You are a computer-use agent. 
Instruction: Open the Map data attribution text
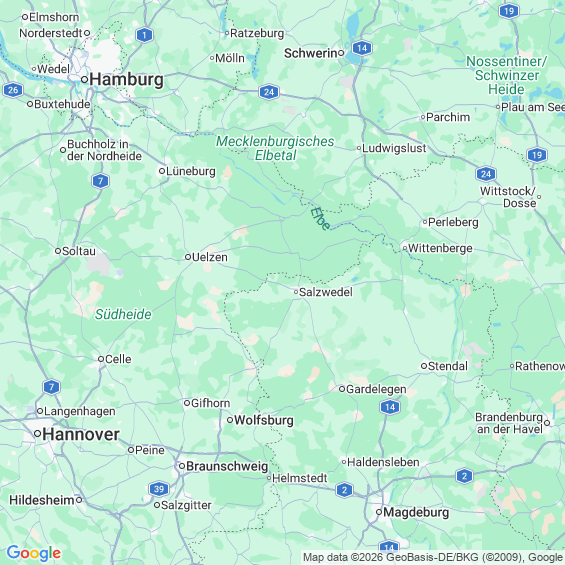pyautogui.click(x=434, y=557)
